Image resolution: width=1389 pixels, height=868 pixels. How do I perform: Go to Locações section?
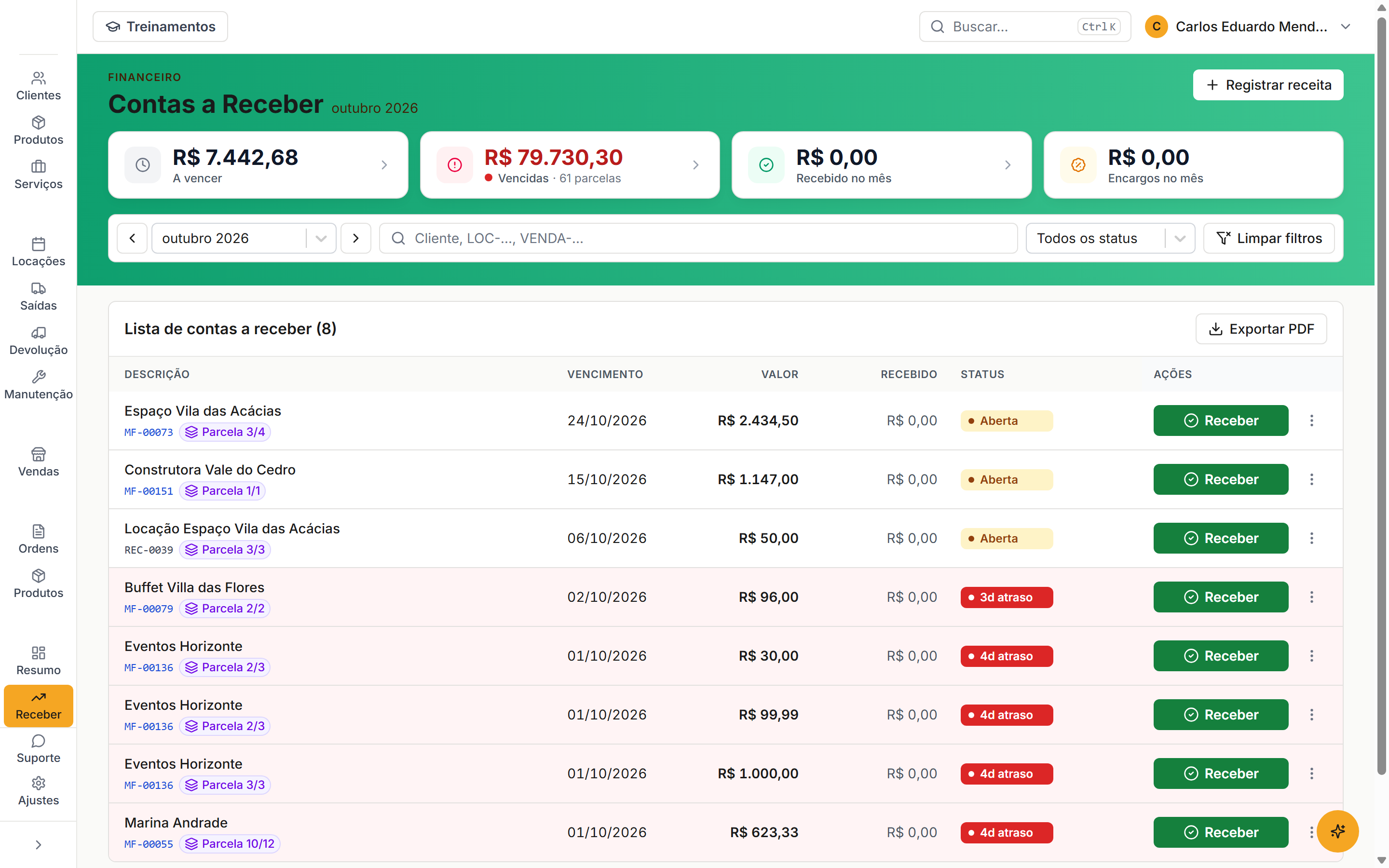click(39, 252)
